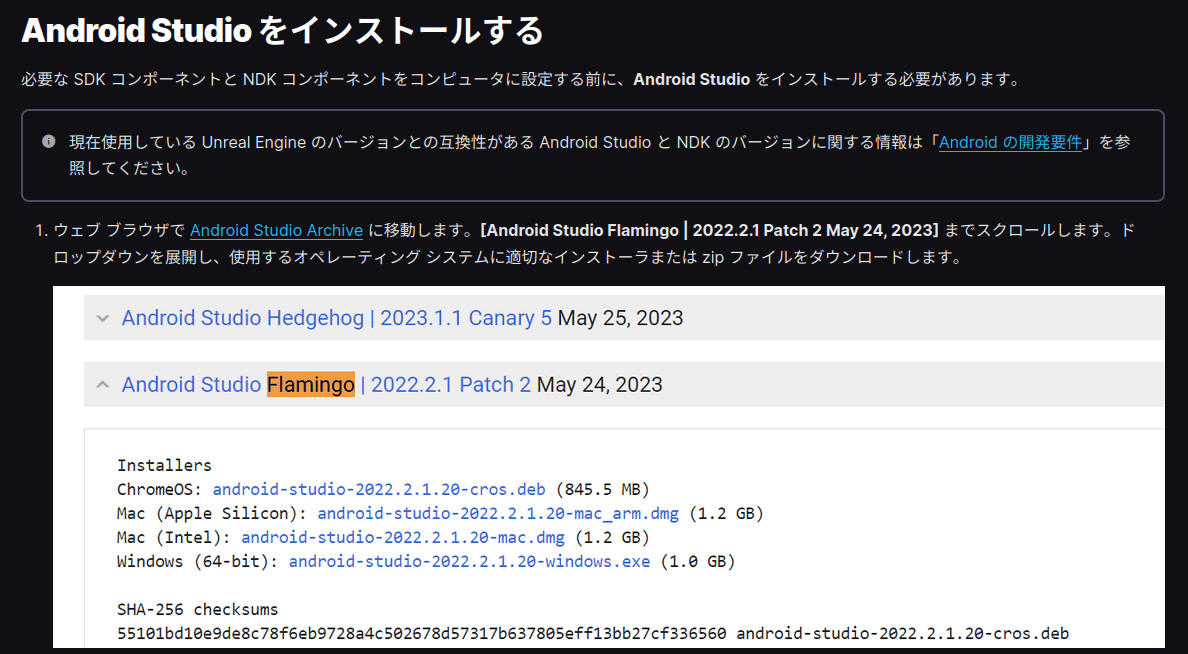
Task: Click the bold Android Studio Flamingo text in step 1
Action: point(709,230)
